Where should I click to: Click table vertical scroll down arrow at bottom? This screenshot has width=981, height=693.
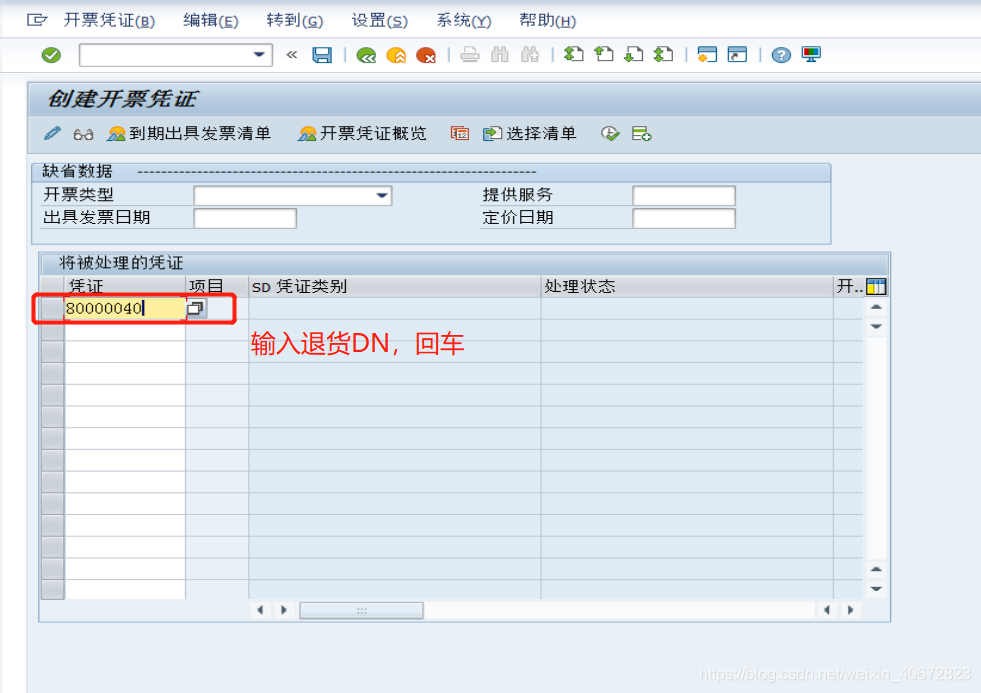[x=877, y=589]
